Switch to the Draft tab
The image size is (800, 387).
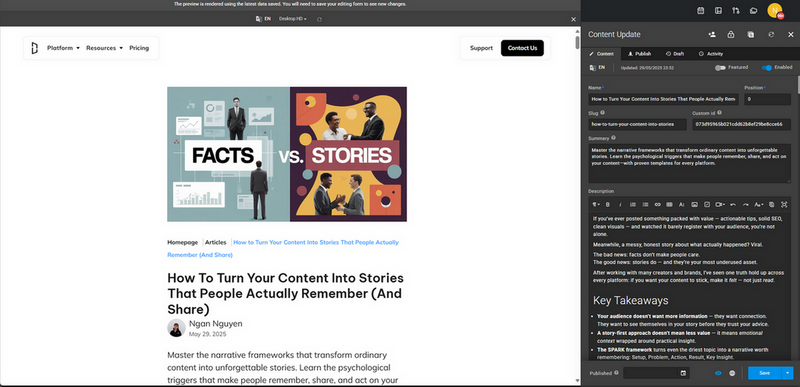675,54
